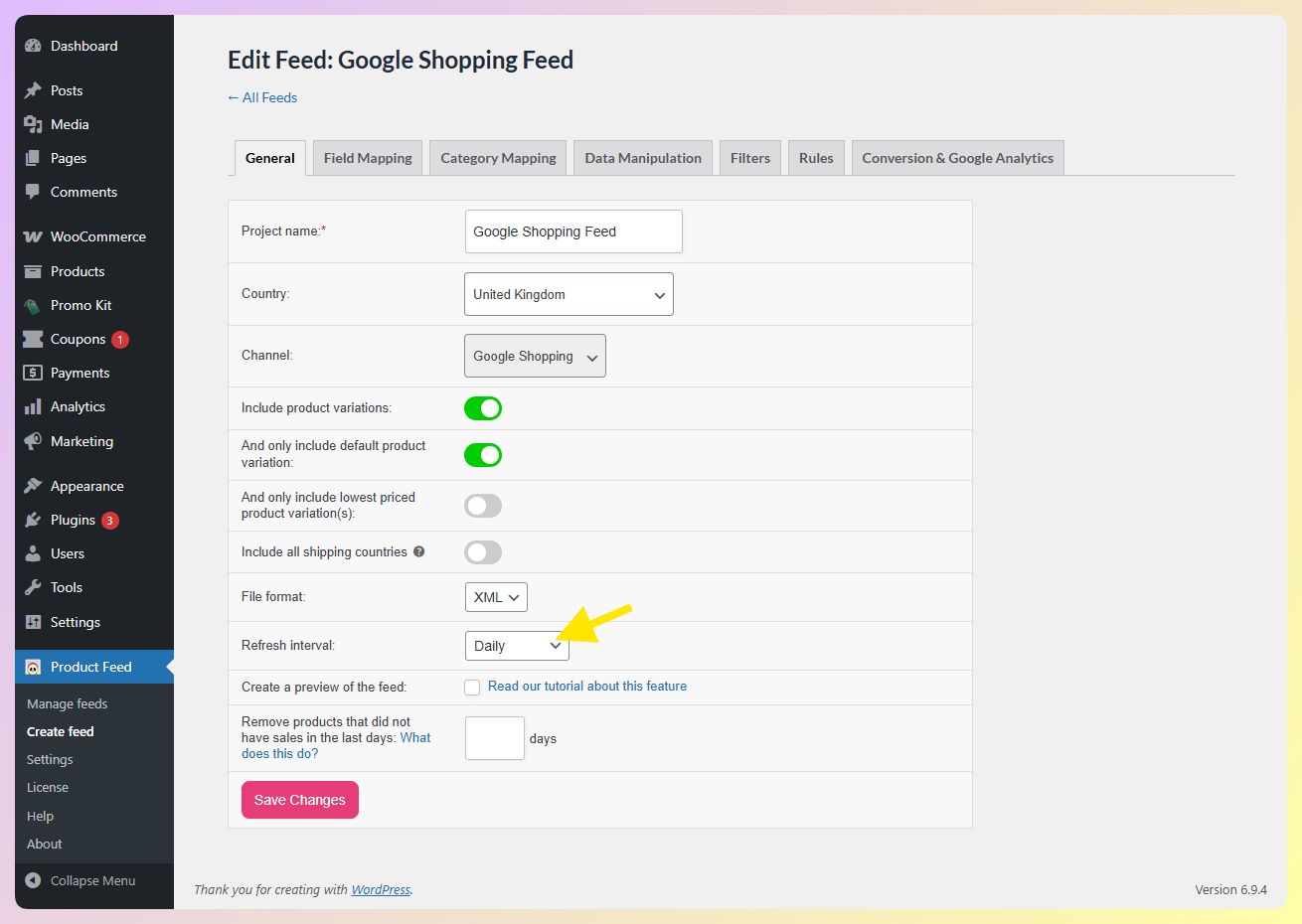The height and width of the screenshot is (924, 1302).
Task: Change the Refresh interval dropdown
Action: [517, 646]
